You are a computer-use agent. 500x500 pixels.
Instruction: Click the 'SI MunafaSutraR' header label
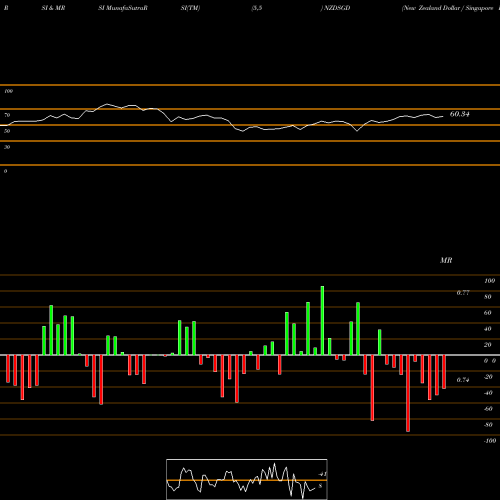[123, 8]
